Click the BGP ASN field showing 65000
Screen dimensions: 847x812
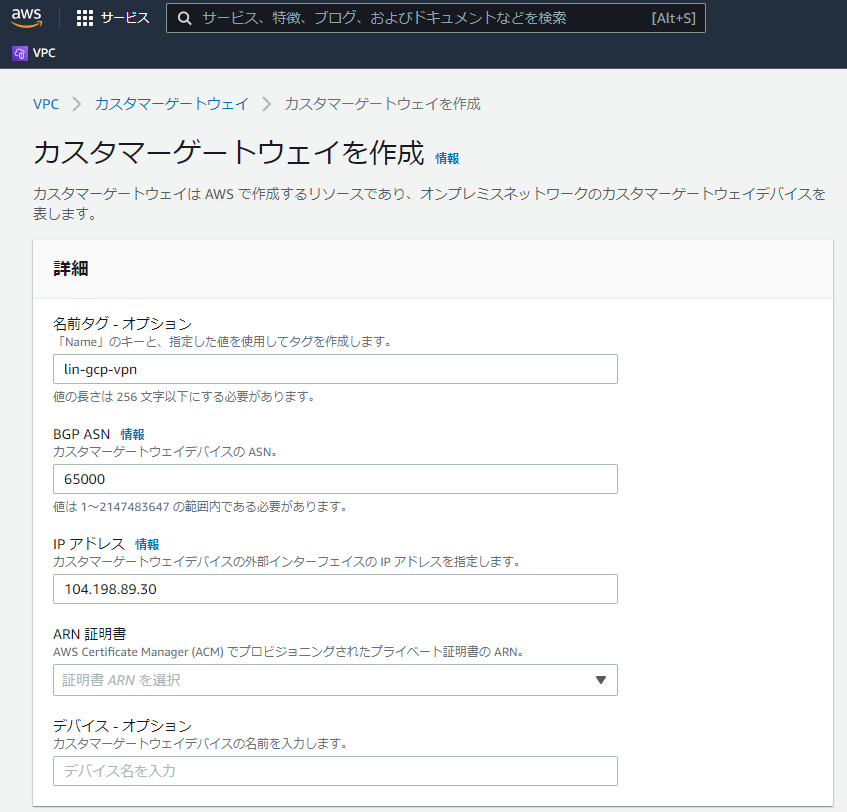pyautogui.click(x=335, y=479)
